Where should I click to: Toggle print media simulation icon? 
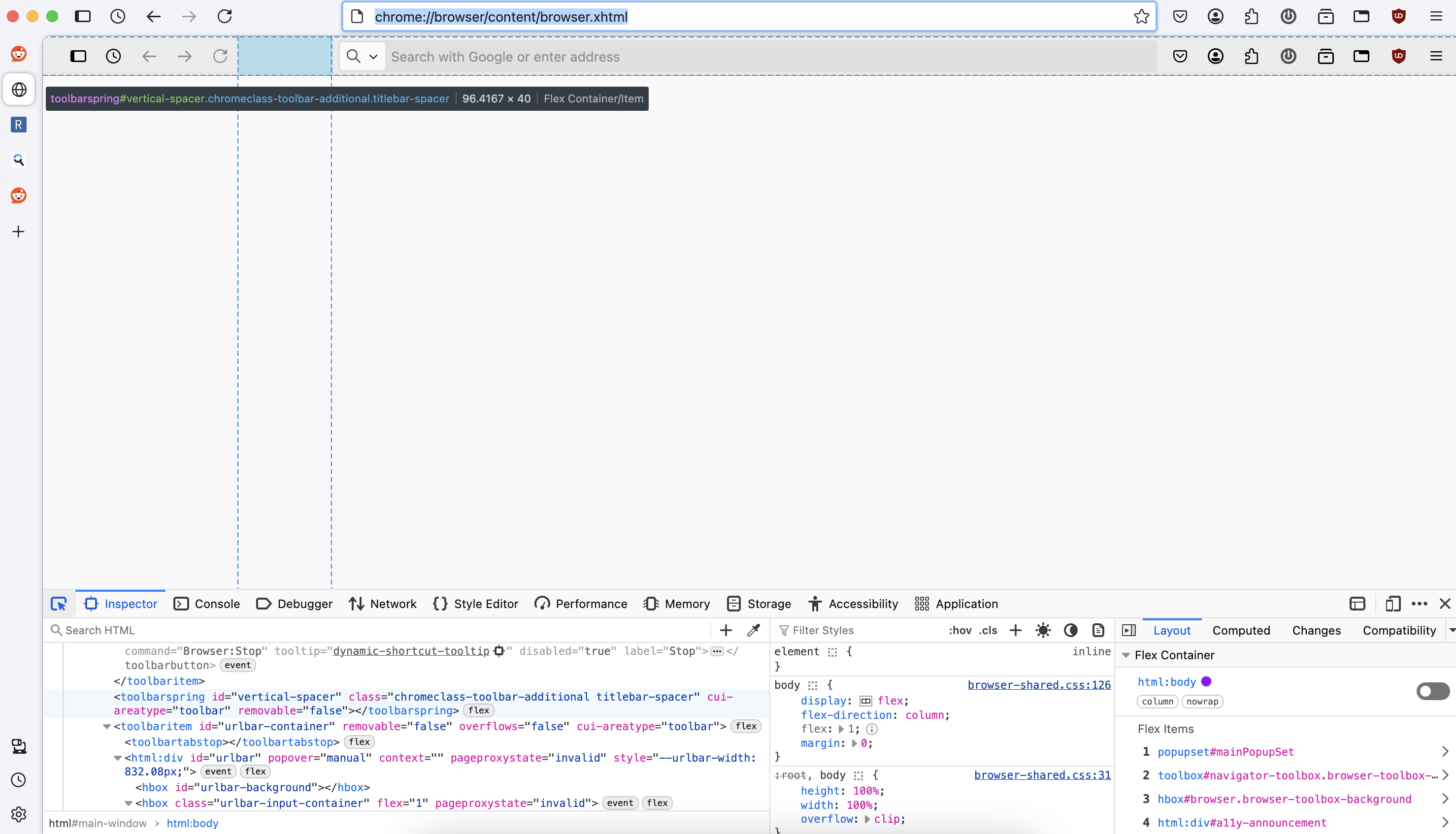tap(1098, 630)
